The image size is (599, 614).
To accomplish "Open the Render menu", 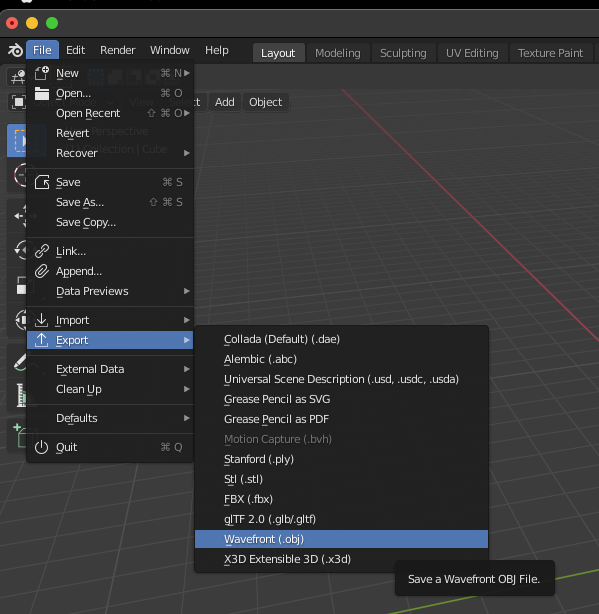I will 117,50.
